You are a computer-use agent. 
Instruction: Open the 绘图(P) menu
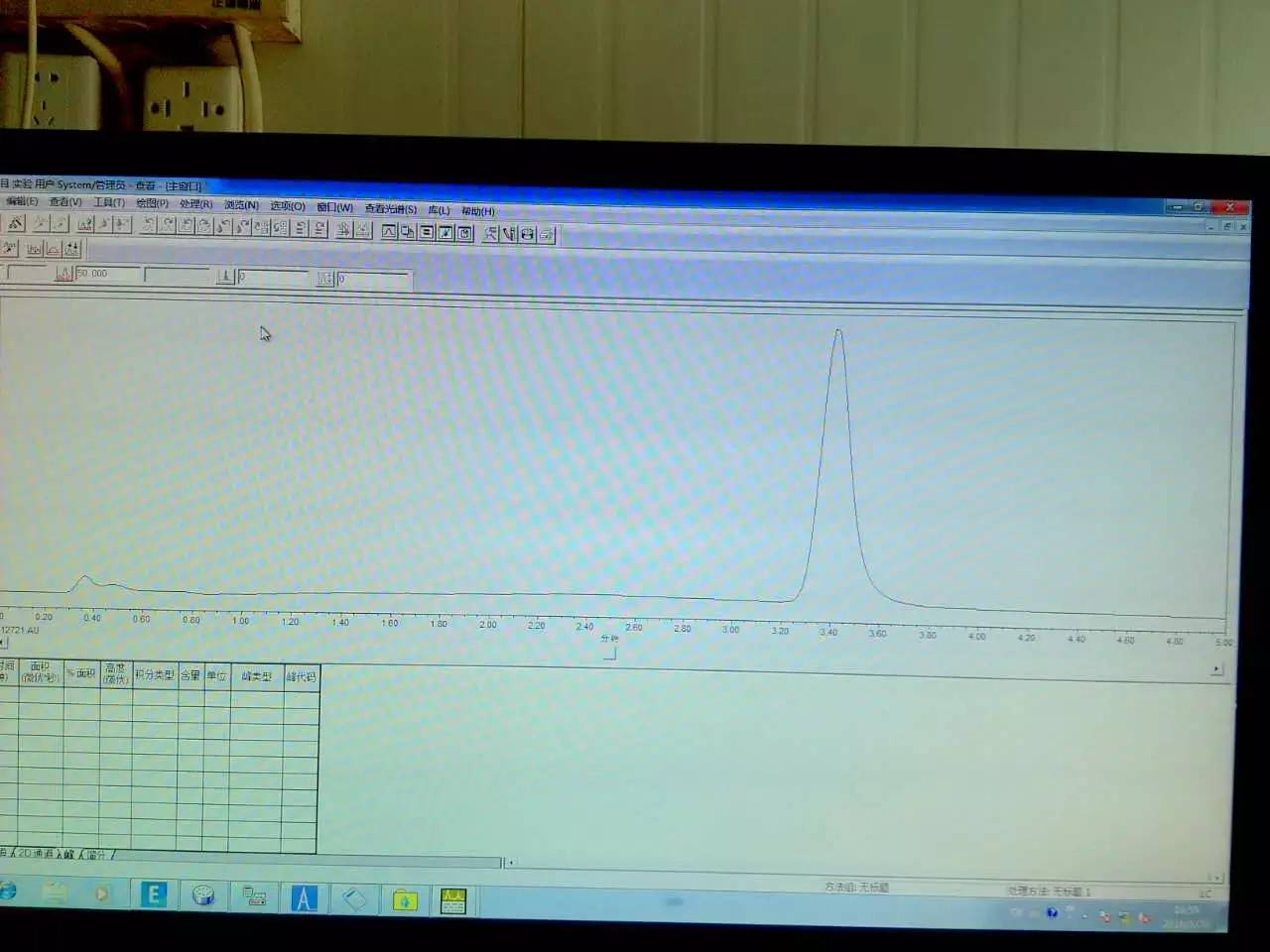152,203
